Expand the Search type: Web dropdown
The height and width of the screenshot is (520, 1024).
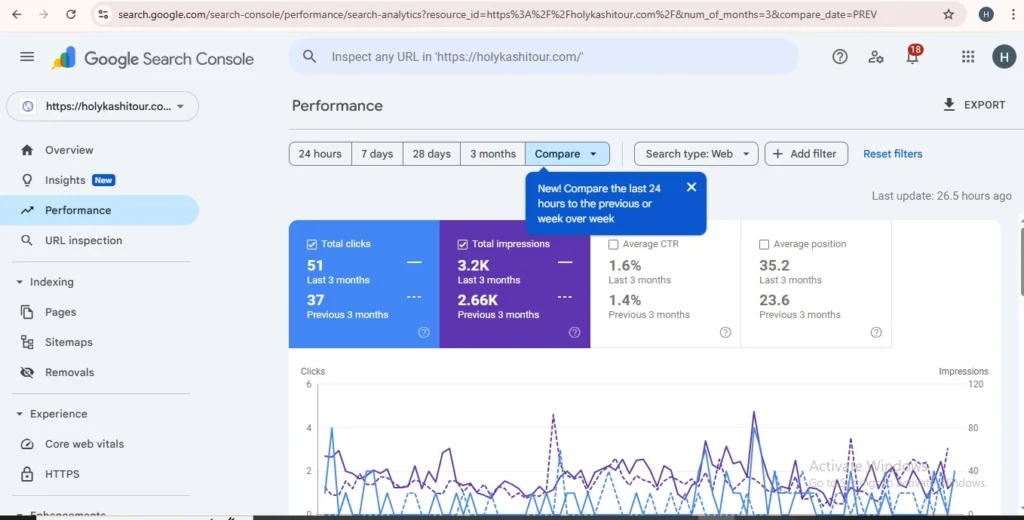click(696, 154)
